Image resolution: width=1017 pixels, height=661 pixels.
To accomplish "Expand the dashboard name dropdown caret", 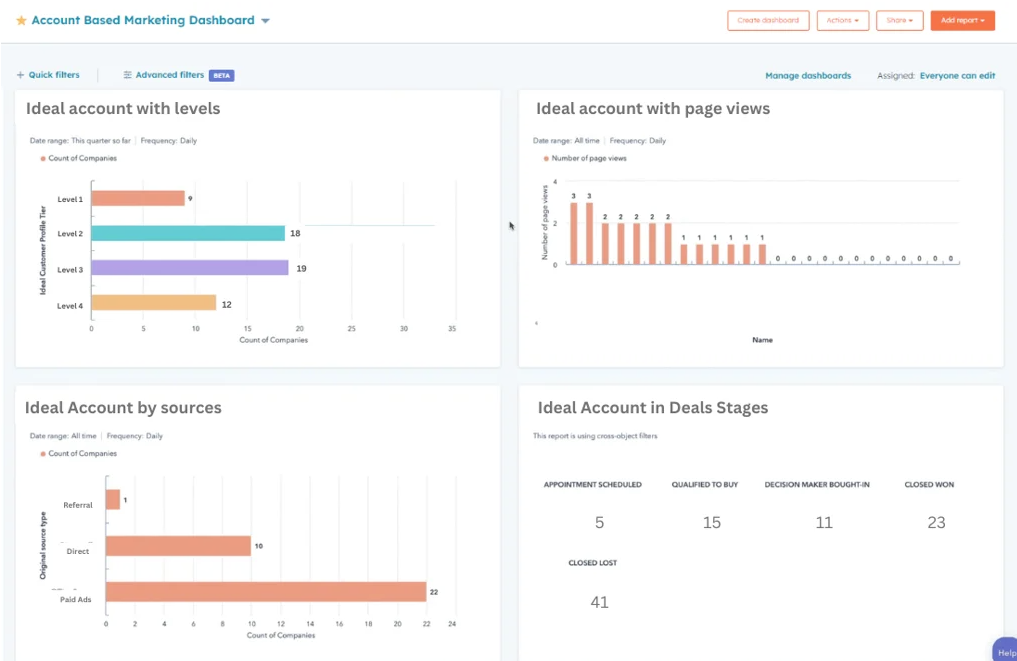I will (265, 21).
